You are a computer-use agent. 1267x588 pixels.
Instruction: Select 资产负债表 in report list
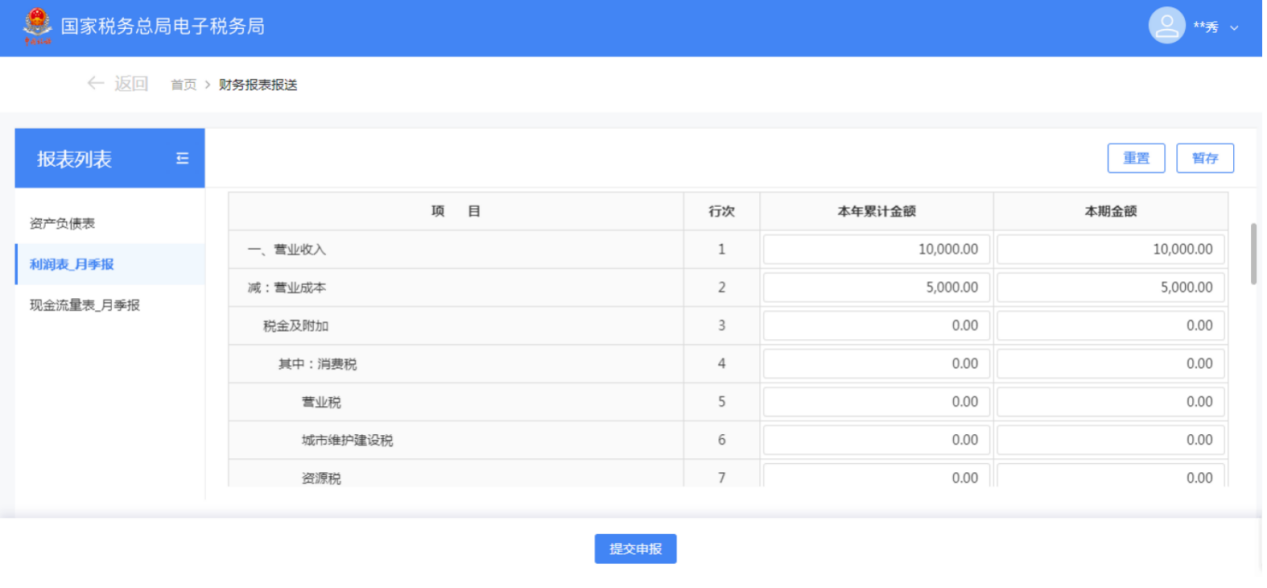tap(62, 224)
